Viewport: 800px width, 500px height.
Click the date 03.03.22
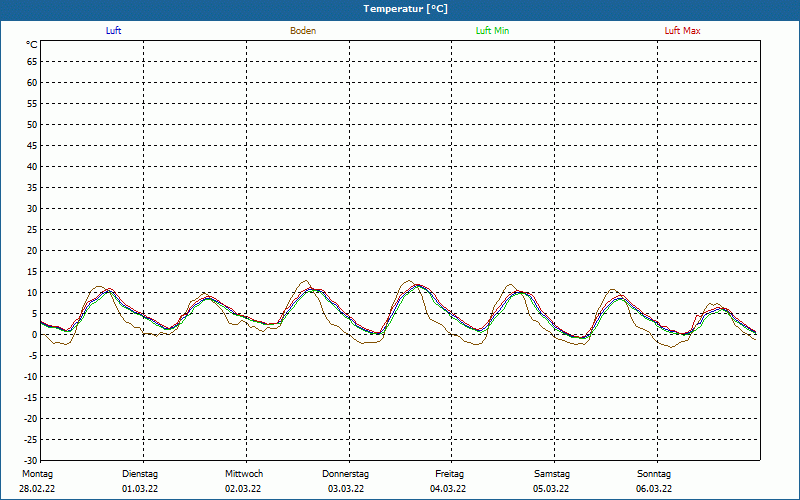(x=346, y=489)
